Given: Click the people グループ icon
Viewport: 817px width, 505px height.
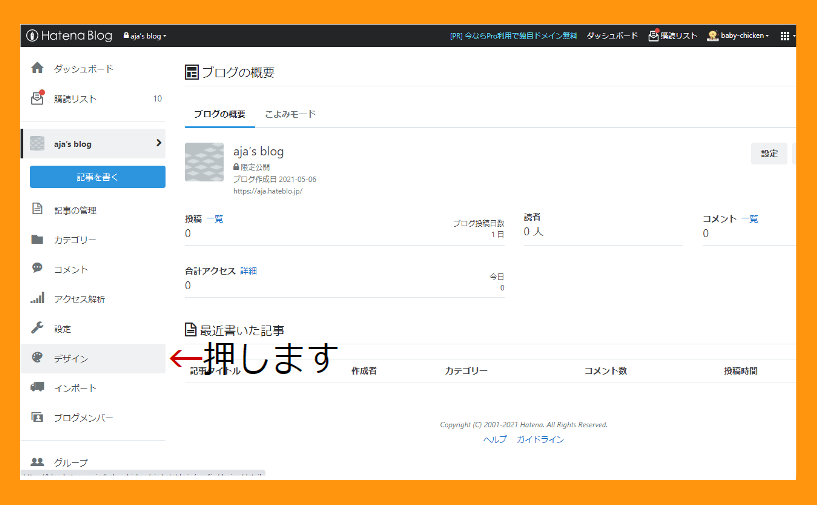Looking at the screenshot, I should [37, 462].
